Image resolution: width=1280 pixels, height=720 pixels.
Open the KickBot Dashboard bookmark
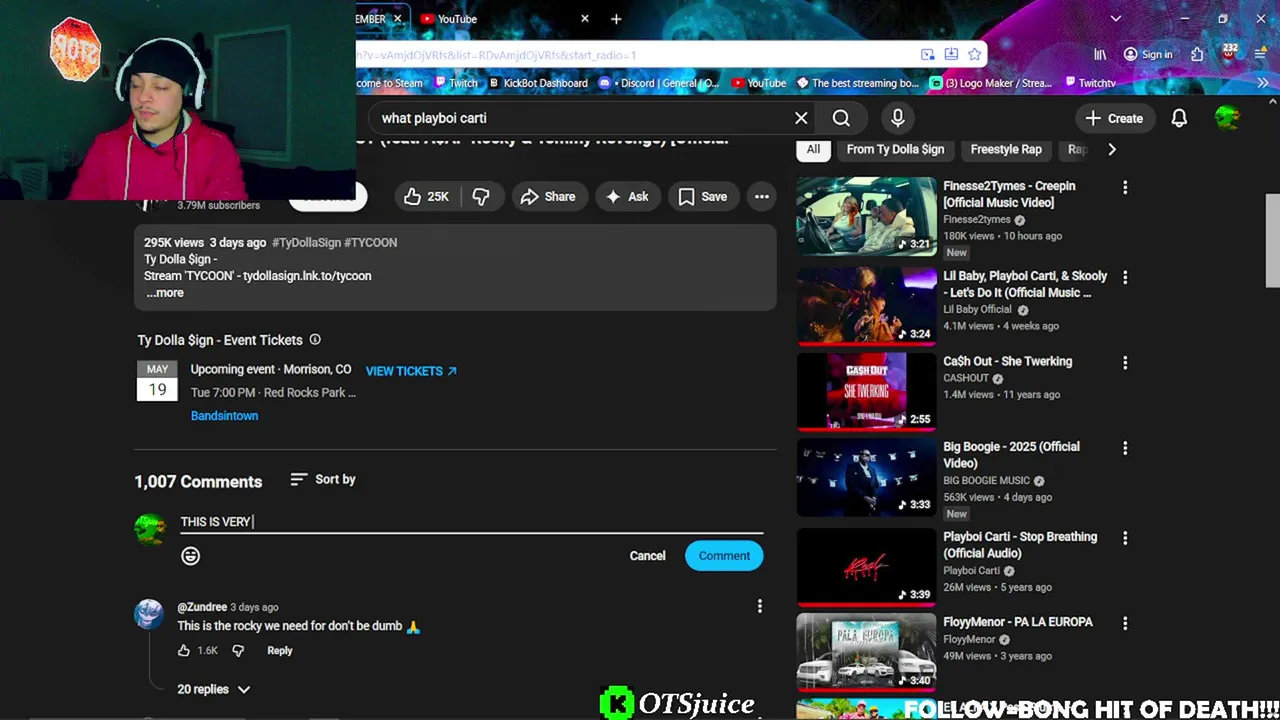(x=538, y=83)
